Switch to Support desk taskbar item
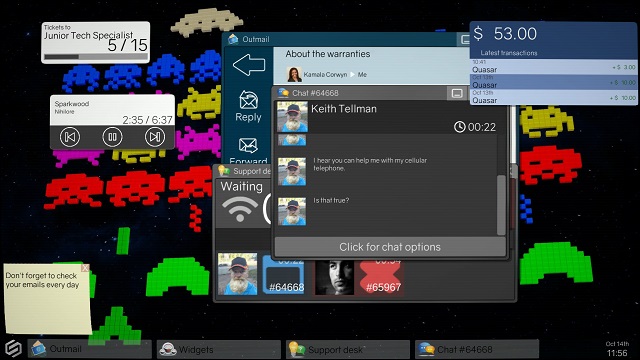Viewport: 640px width, 360px height. click(348, 349)
